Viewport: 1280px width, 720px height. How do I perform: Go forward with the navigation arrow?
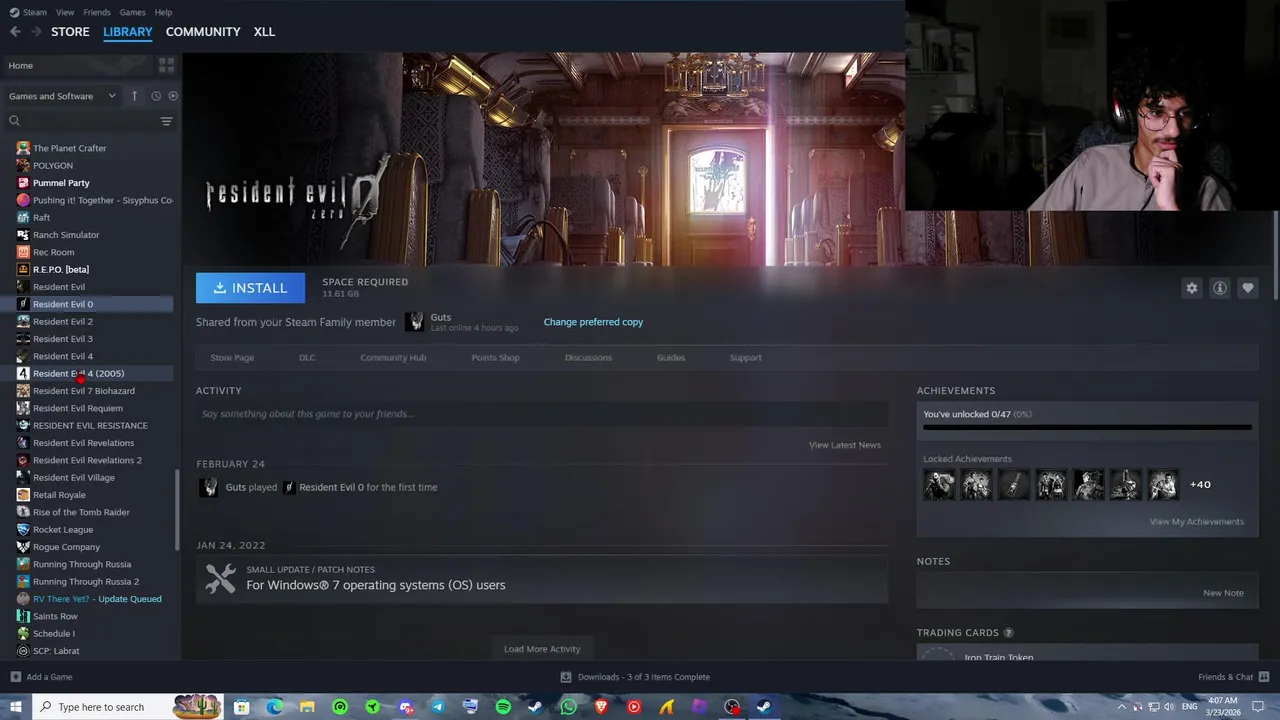tap(36, 32)
